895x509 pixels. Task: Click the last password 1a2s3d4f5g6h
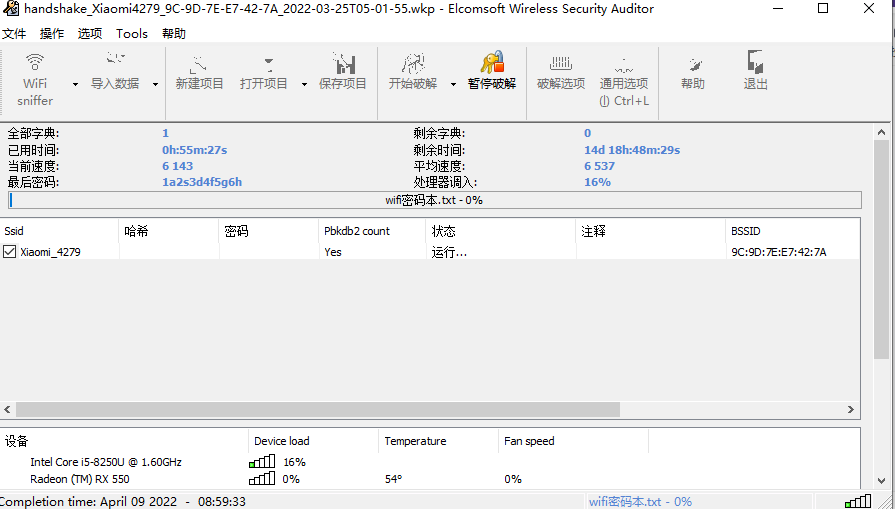(x=202, y=182)
